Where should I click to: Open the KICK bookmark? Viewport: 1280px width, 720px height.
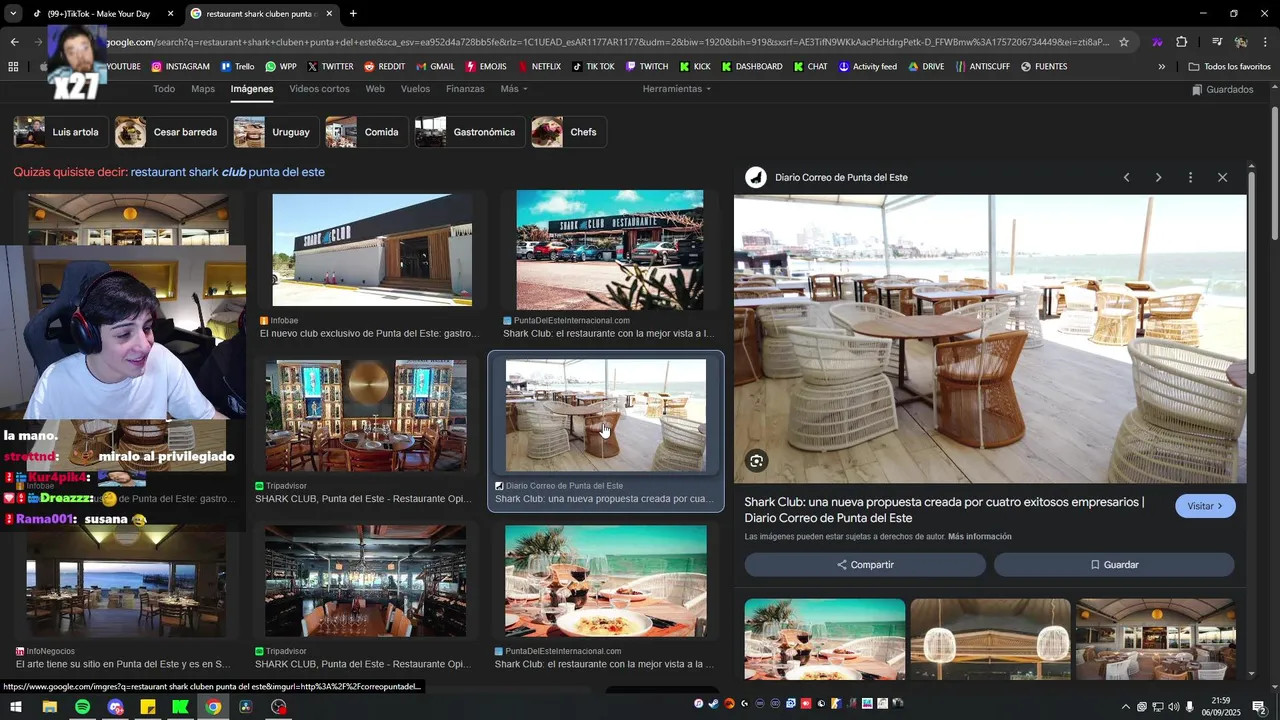click(x=695, y=67)
